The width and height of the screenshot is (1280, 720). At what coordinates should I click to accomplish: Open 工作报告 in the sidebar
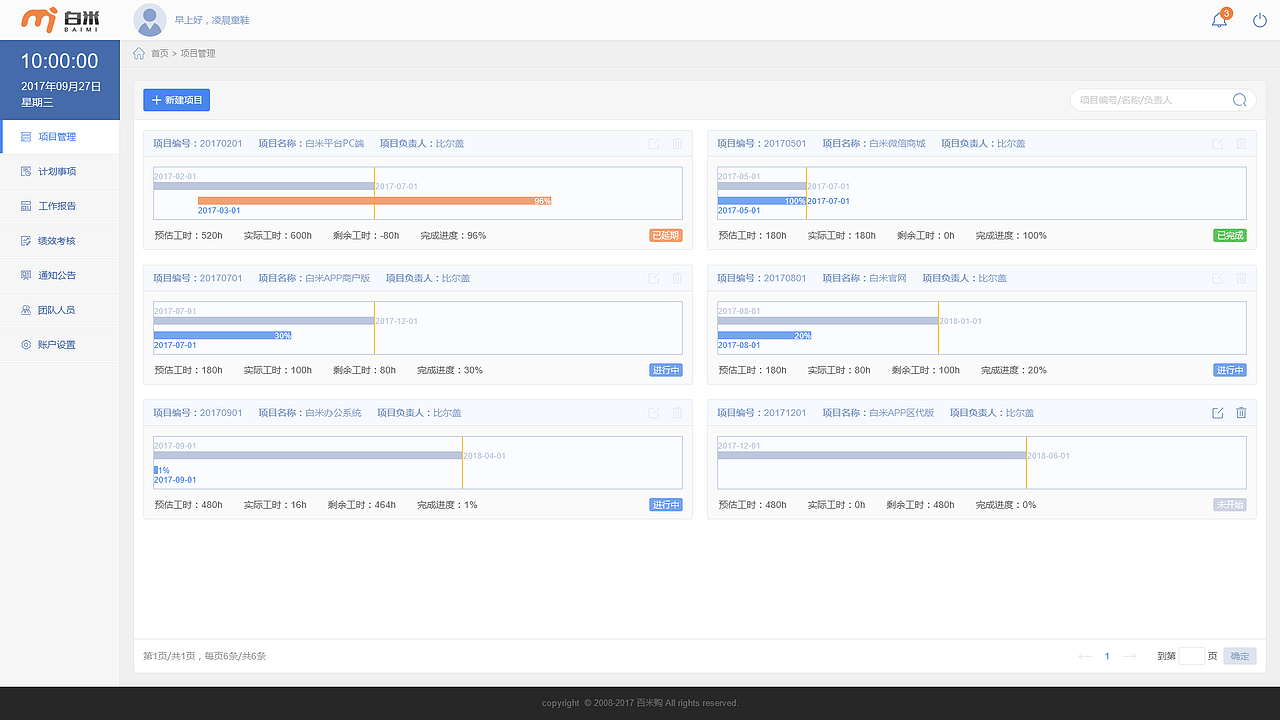60,206
